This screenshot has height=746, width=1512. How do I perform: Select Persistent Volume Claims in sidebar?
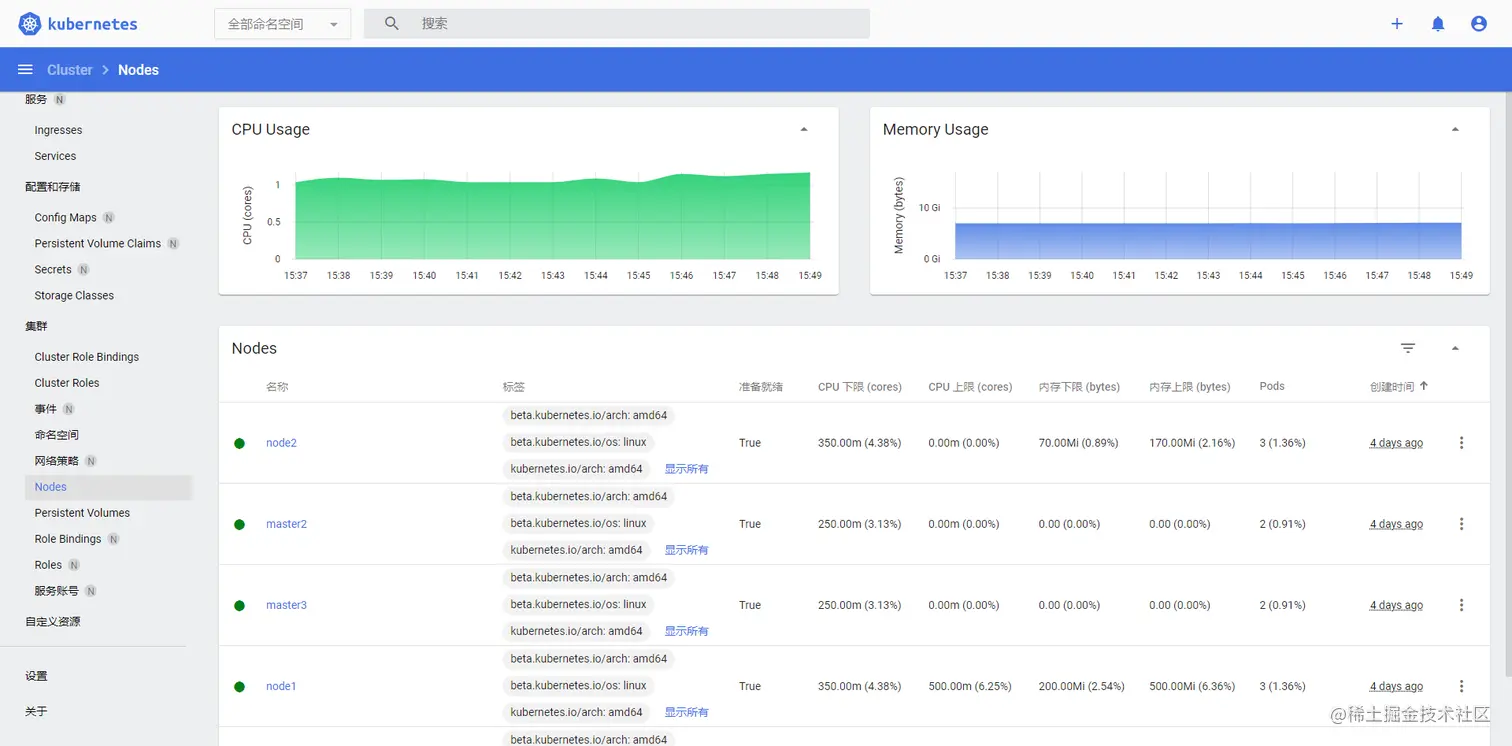pos(97,243)
